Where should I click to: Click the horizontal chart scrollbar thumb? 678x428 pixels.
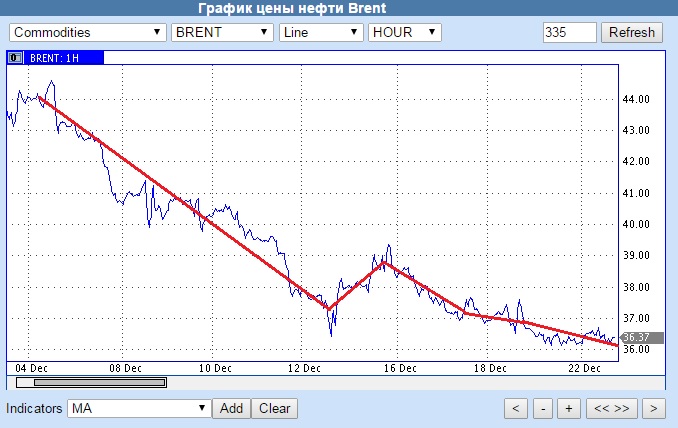(99, 382)
